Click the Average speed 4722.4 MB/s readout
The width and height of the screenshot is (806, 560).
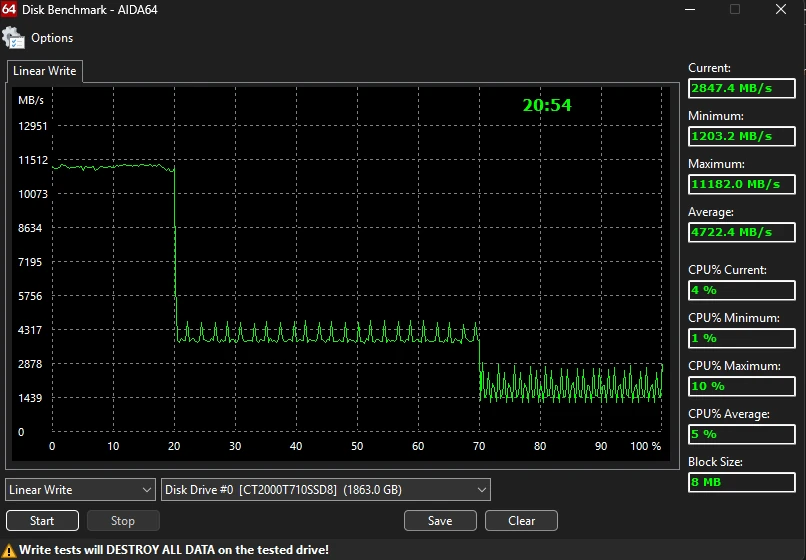[742, 232]
